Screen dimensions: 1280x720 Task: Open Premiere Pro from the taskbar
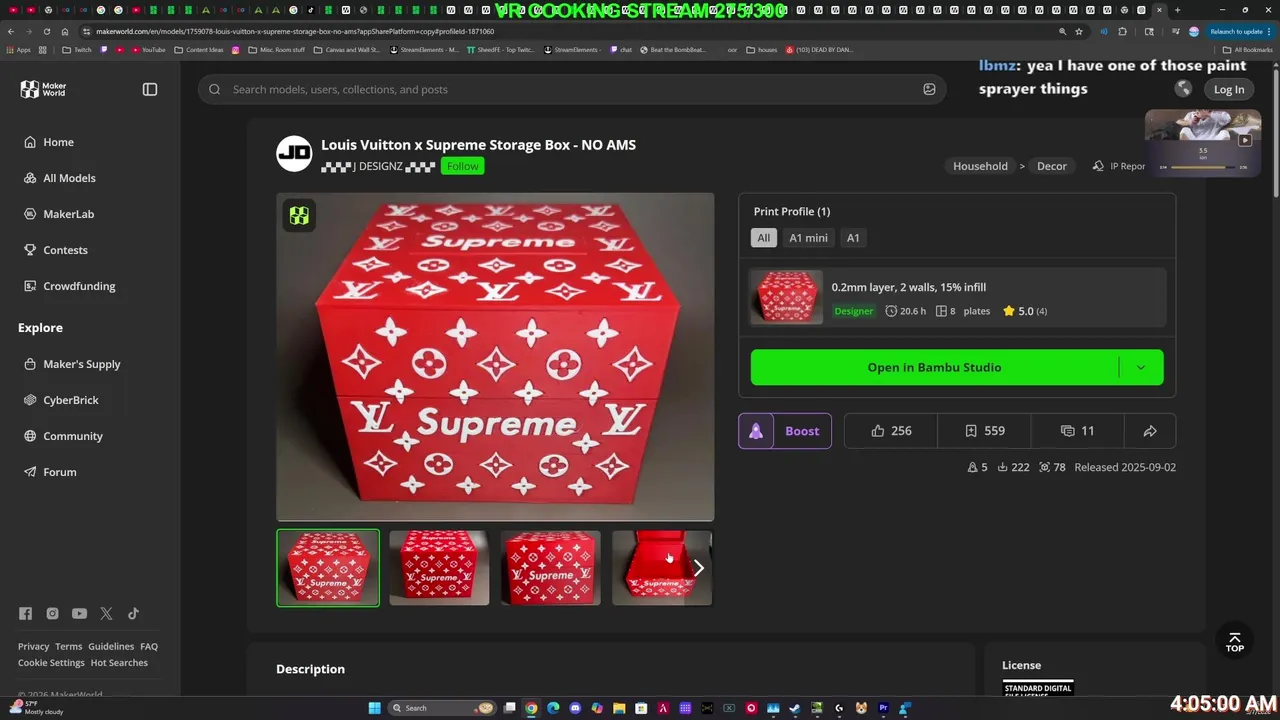coord(883,708)
